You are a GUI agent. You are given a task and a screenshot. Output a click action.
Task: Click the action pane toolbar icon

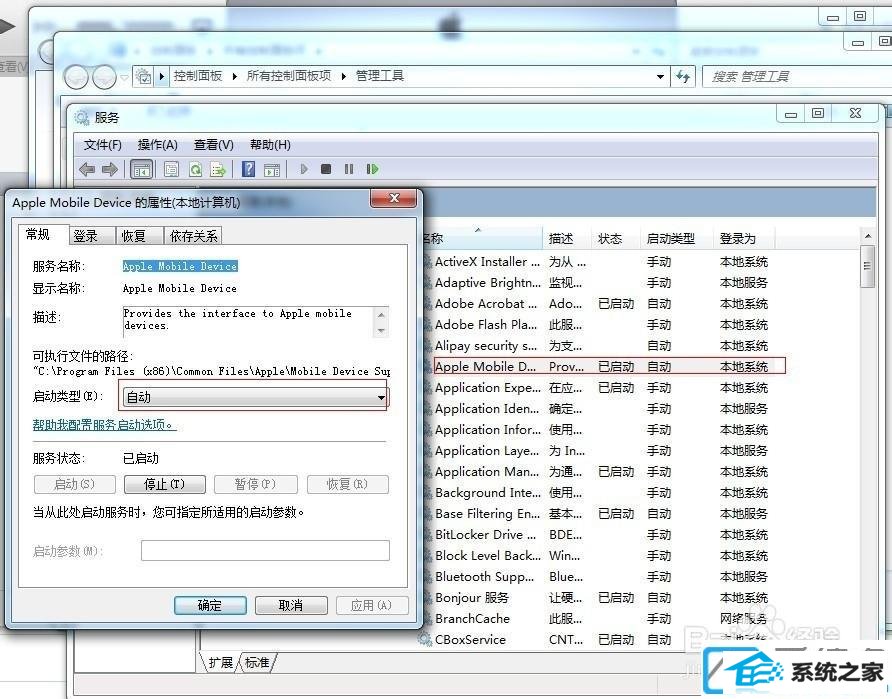(272, 169)
